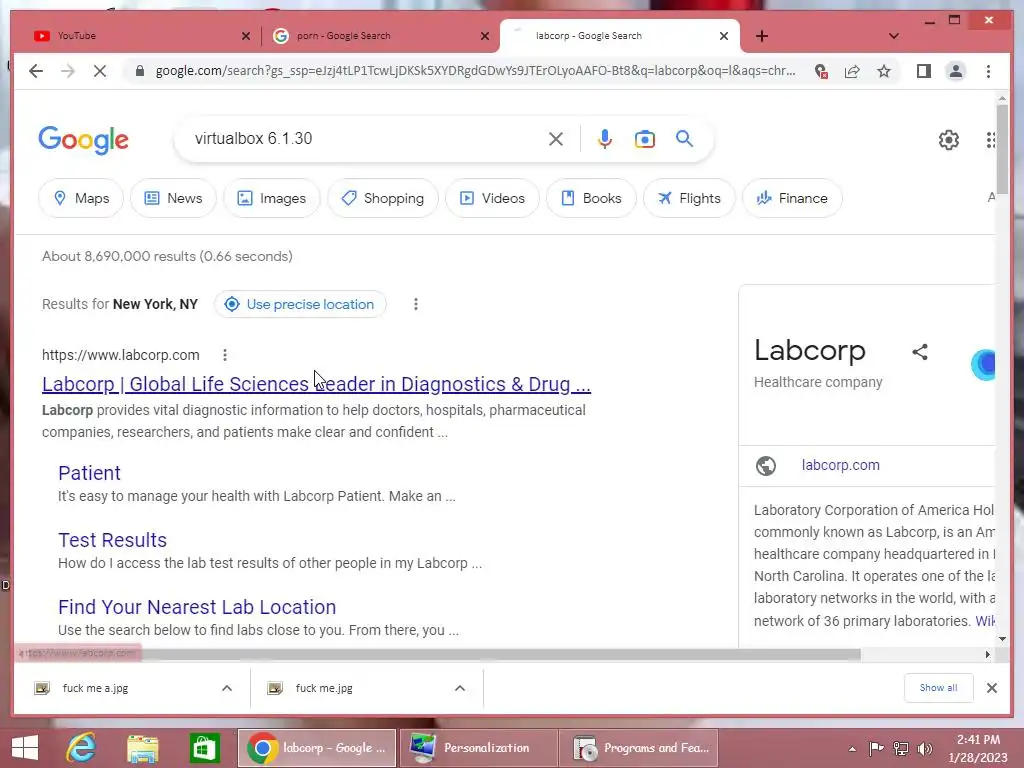Filter results by Maps
The image size is (1024, 768).
81,198
